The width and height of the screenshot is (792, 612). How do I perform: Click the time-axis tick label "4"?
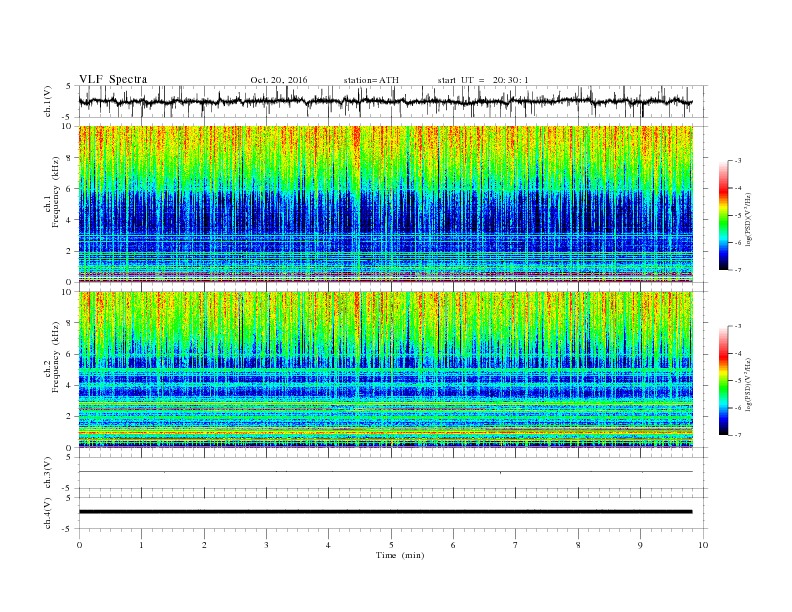point(329,545)
